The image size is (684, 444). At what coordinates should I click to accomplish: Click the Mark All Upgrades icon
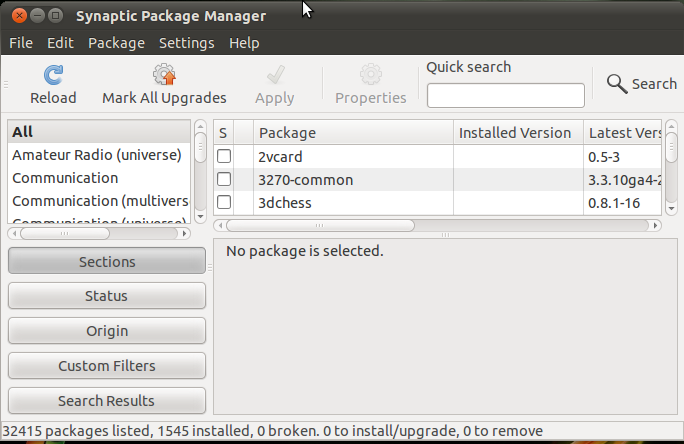[x=164, y=75]
